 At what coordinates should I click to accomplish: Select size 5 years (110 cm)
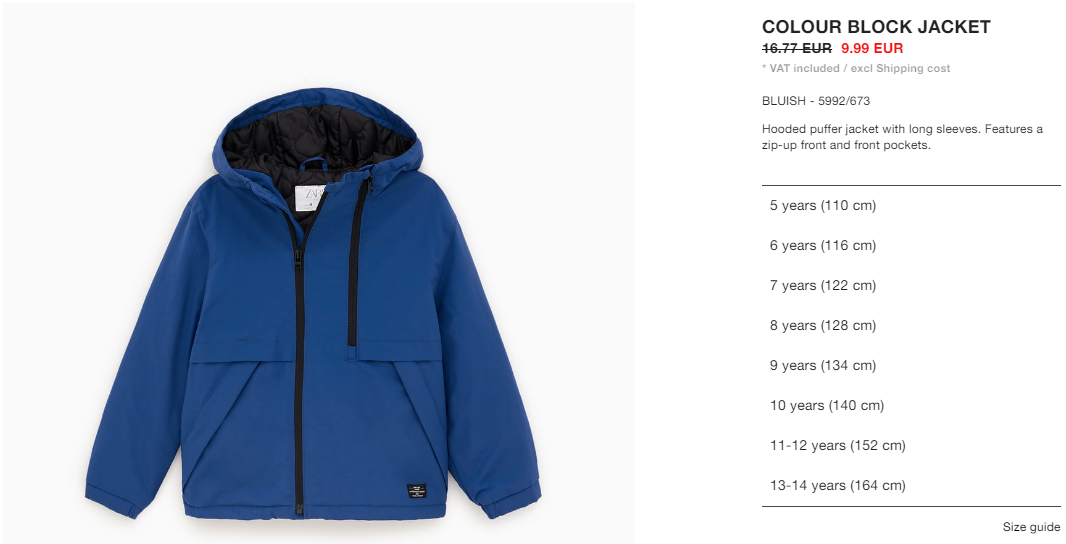(x=910, y=205)
